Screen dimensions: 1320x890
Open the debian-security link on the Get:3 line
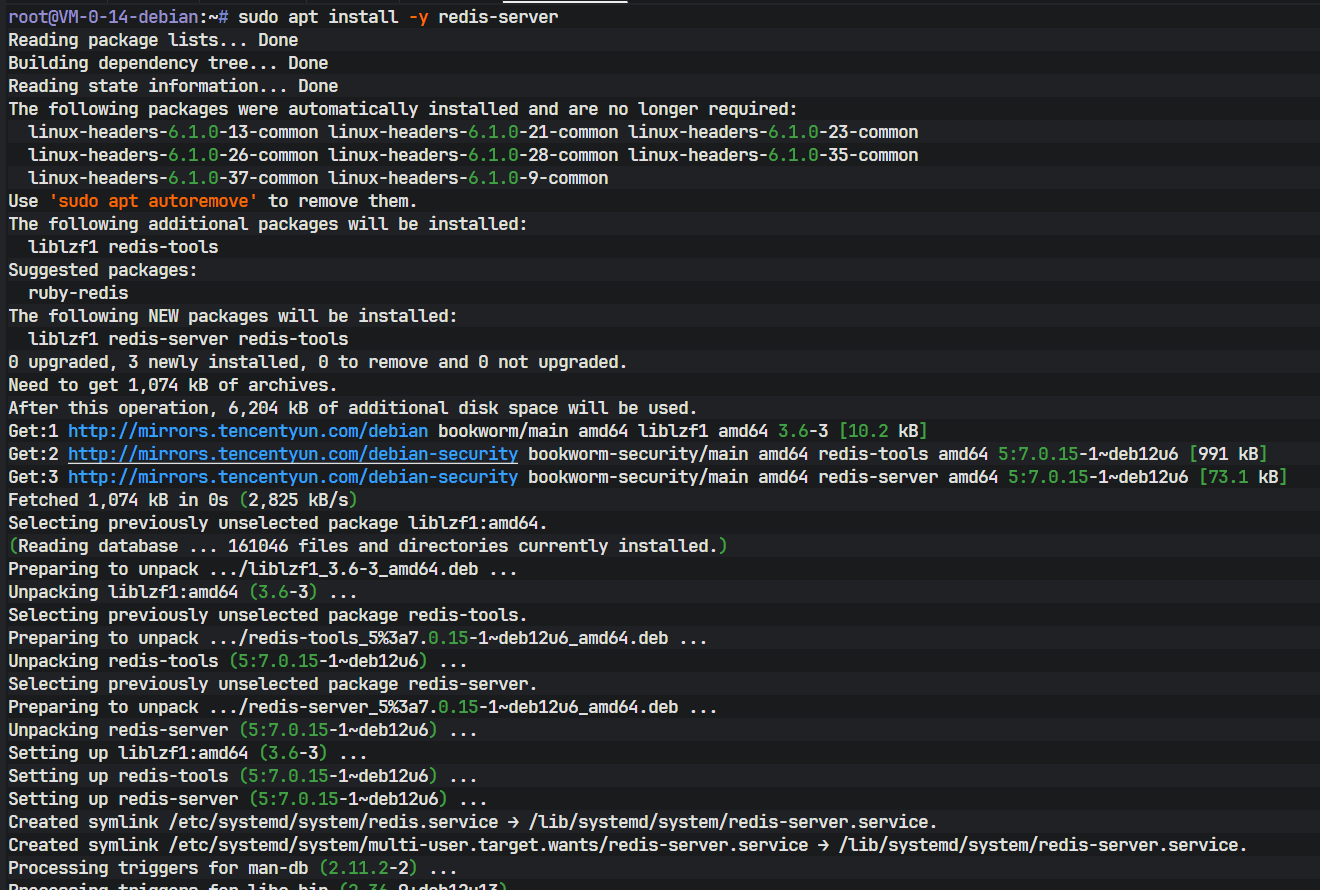pyautogui.click(x=293, y=477)
